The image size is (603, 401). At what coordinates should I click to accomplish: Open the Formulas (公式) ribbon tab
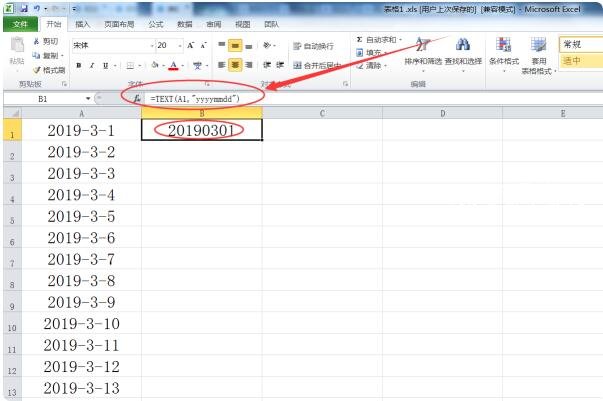coord(155,23)
